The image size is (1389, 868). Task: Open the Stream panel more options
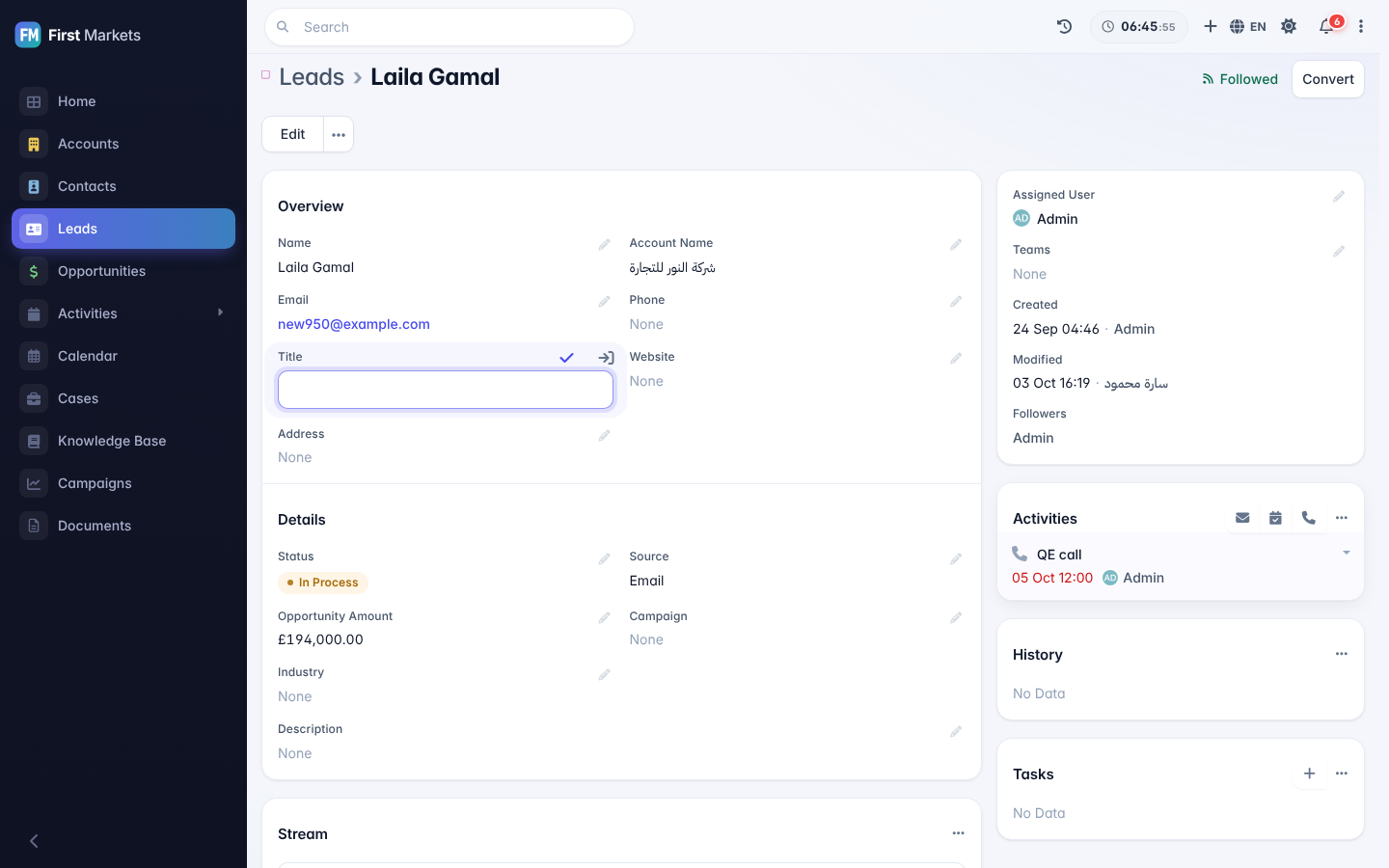958,833
